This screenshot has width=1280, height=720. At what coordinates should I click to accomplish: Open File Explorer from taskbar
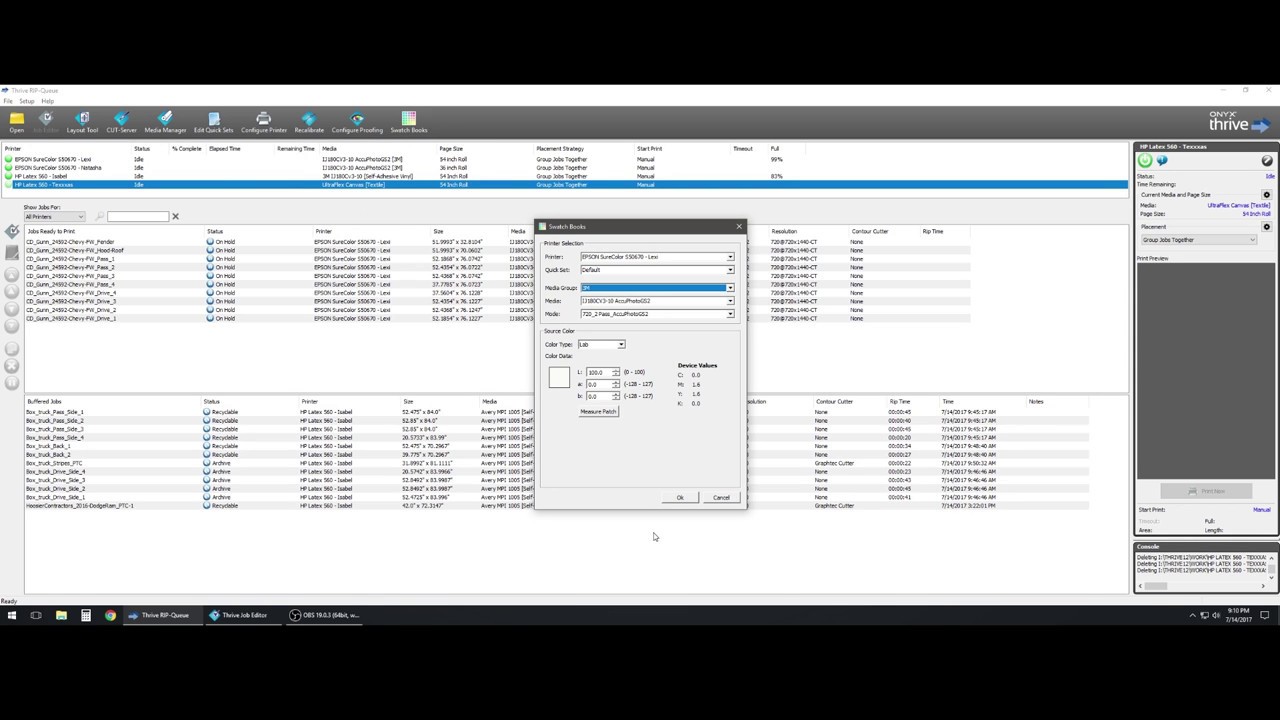(61, 615)
